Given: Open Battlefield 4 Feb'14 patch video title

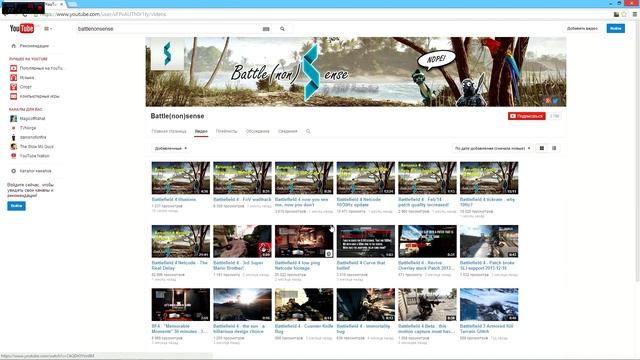Looking at the screenshot, I should [x=424, y=202].
